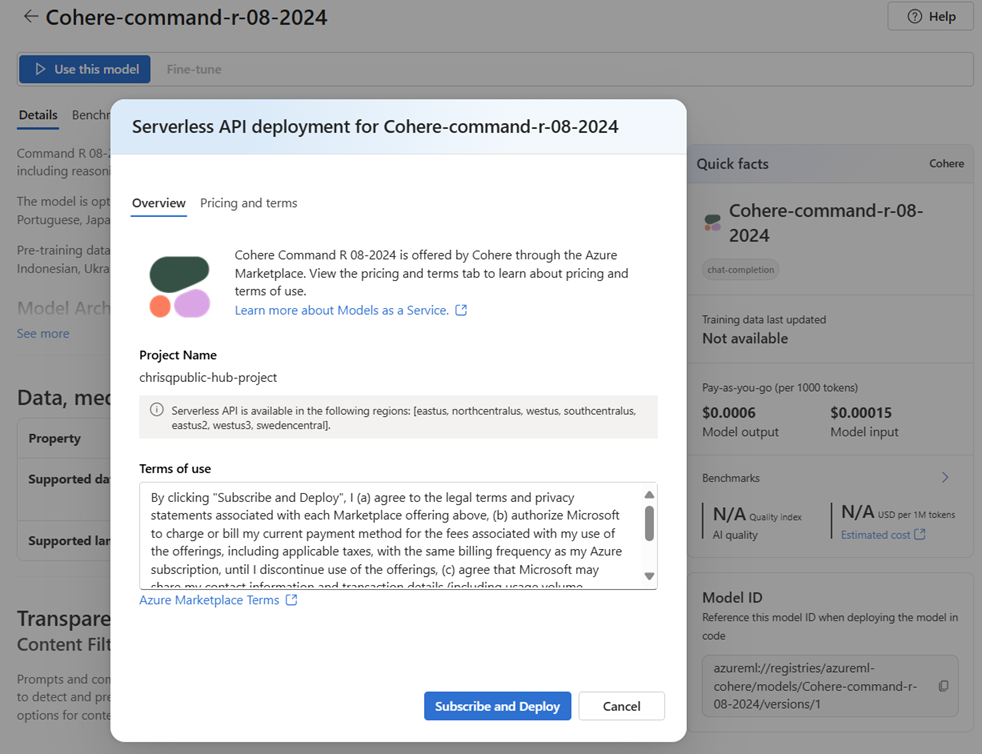The width and height of the screenshot is (982, 754).
Task: Click the Terms of use scrollbar thumb
Action: pos(649,522)
